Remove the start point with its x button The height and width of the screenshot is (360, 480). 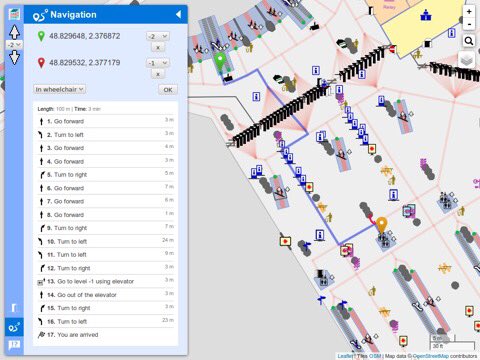pyautogui.click(x=158, y=47)
